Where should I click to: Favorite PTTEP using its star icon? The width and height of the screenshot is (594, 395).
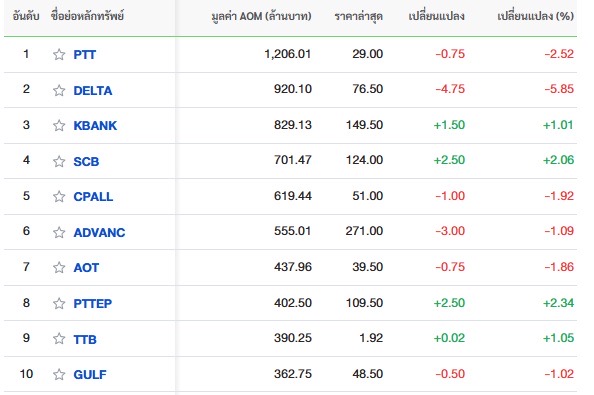click(59, 303)
